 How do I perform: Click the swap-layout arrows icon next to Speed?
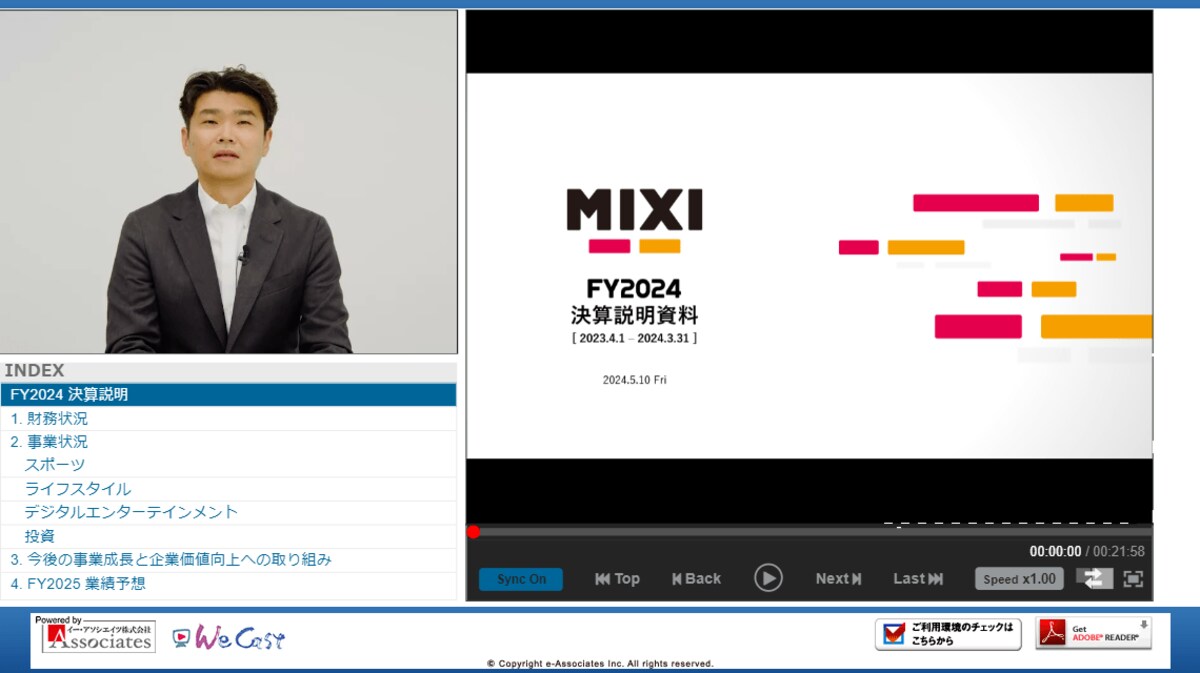click(1094, 578)
